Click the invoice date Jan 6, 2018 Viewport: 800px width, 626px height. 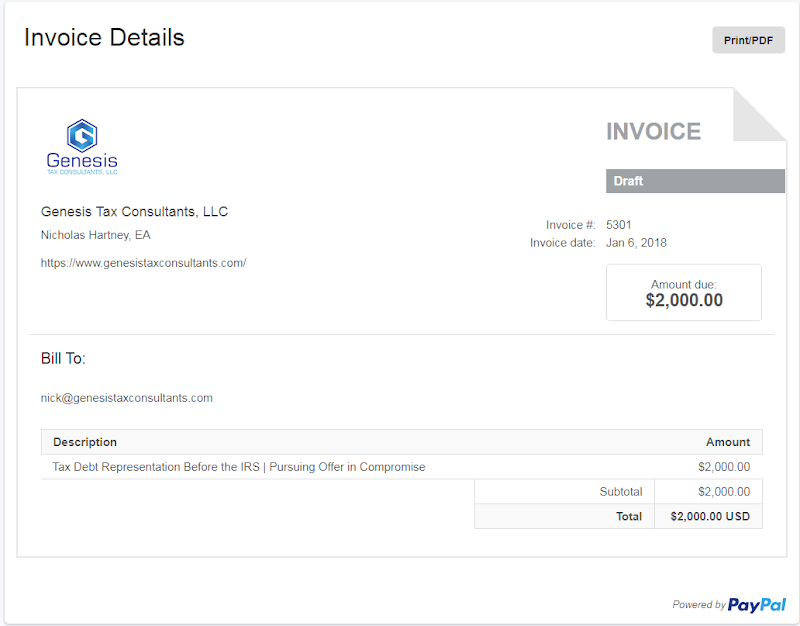[638, 242]
